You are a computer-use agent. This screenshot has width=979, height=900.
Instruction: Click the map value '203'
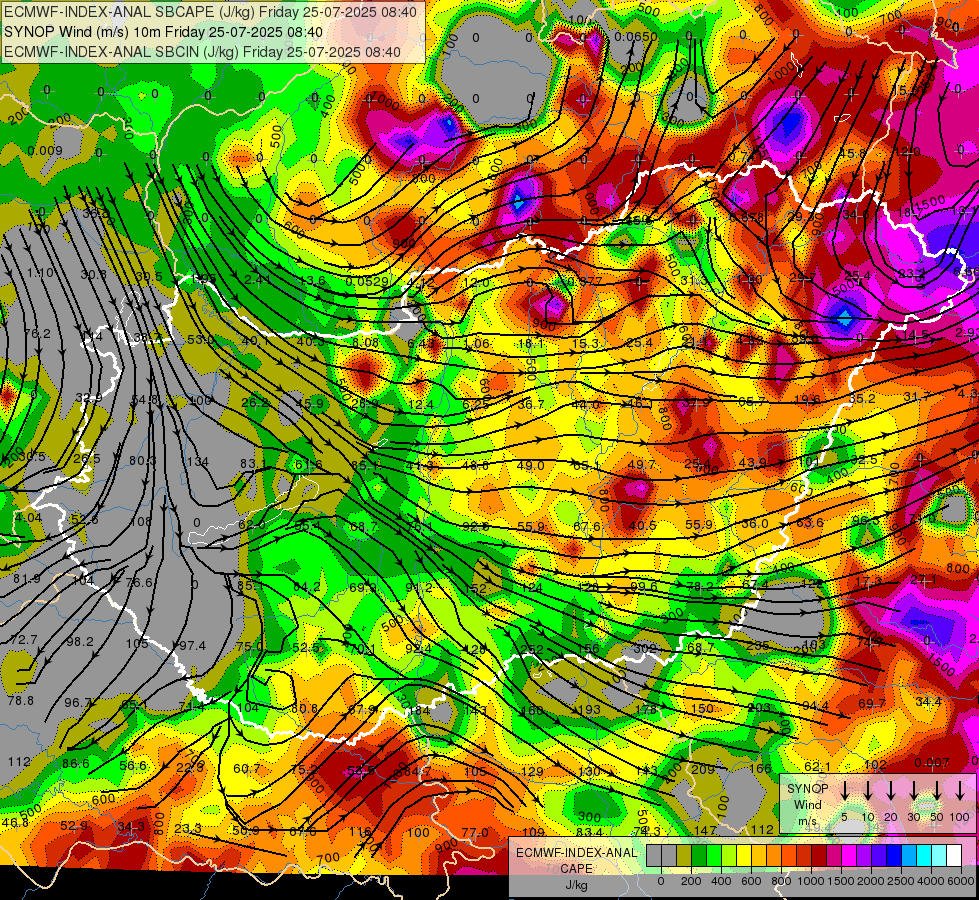(759, 708)
